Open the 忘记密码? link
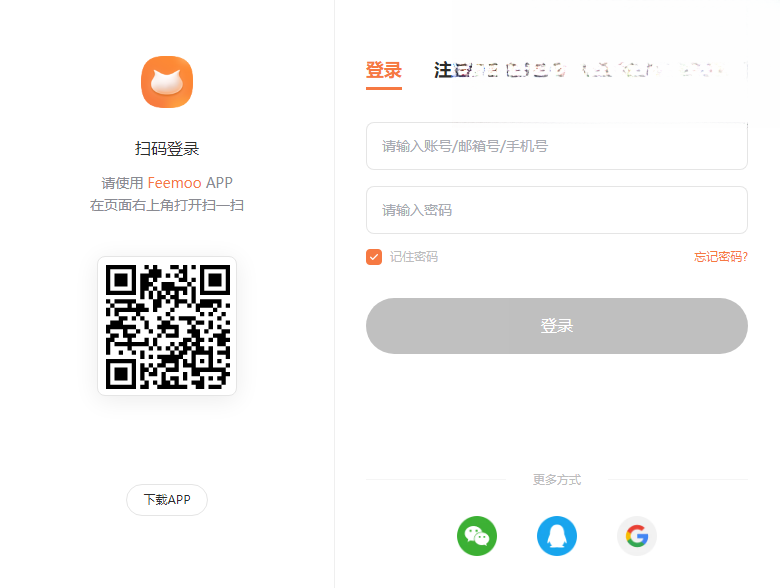This screenshot has width=780, height=588. [x=721, y=257]
